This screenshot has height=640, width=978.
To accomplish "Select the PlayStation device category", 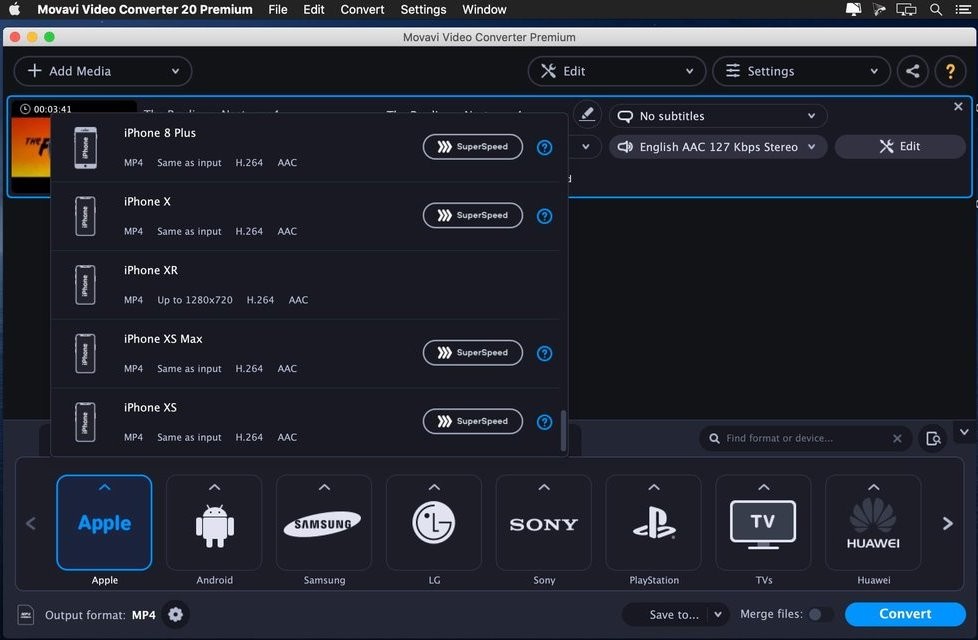I will pos(654,522).
